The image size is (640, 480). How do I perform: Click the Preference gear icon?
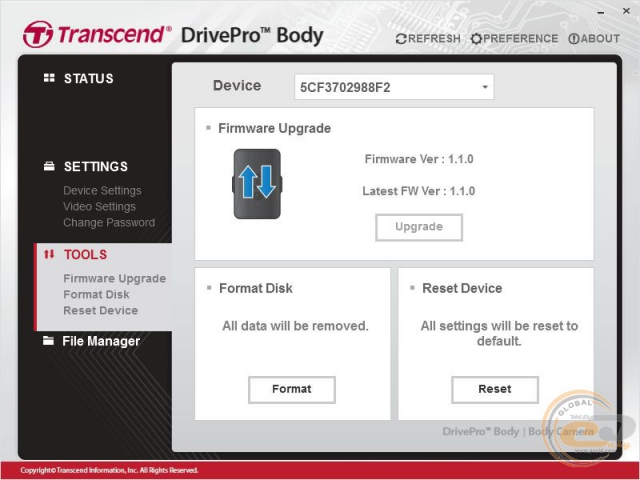tap(476, 39)
